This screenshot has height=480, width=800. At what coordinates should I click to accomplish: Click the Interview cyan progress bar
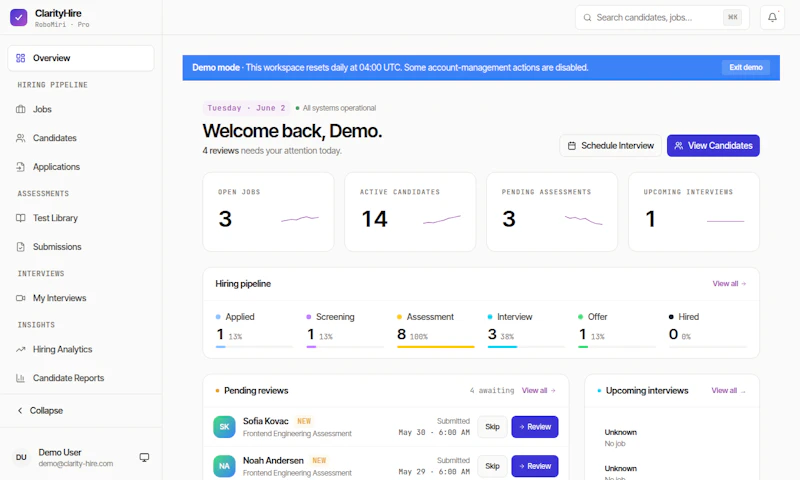point(503,347)
